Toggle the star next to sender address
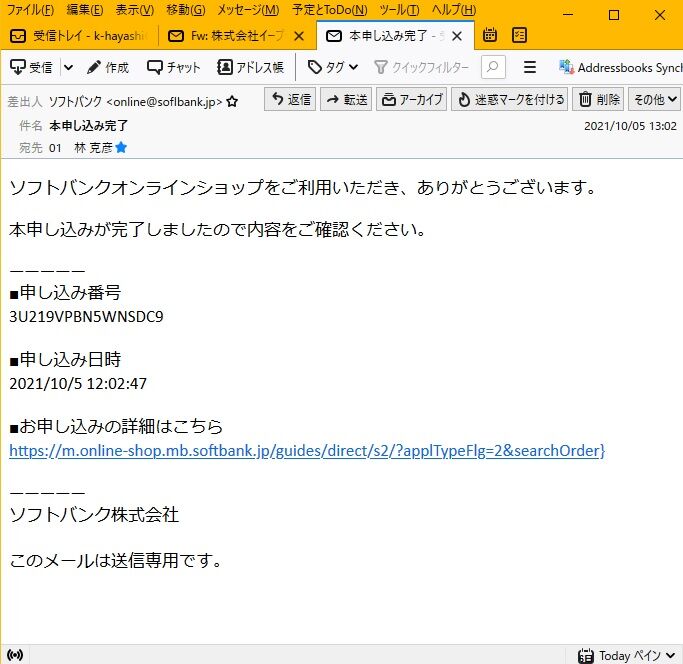The image size is (683, 664). coord(232,102)
